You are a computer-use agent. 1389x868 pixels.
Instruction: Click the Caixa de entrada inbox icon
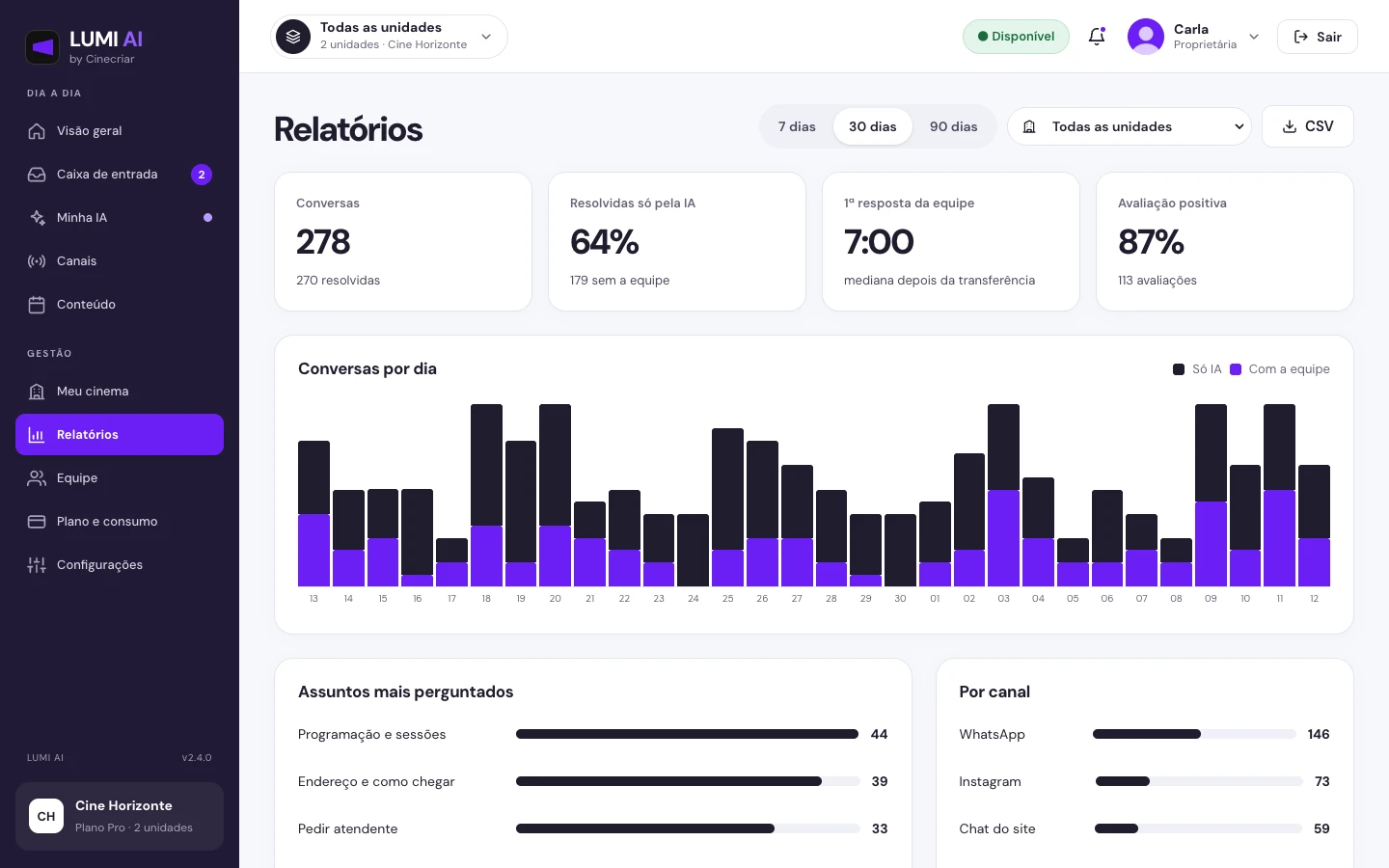(x=37, y=175)
